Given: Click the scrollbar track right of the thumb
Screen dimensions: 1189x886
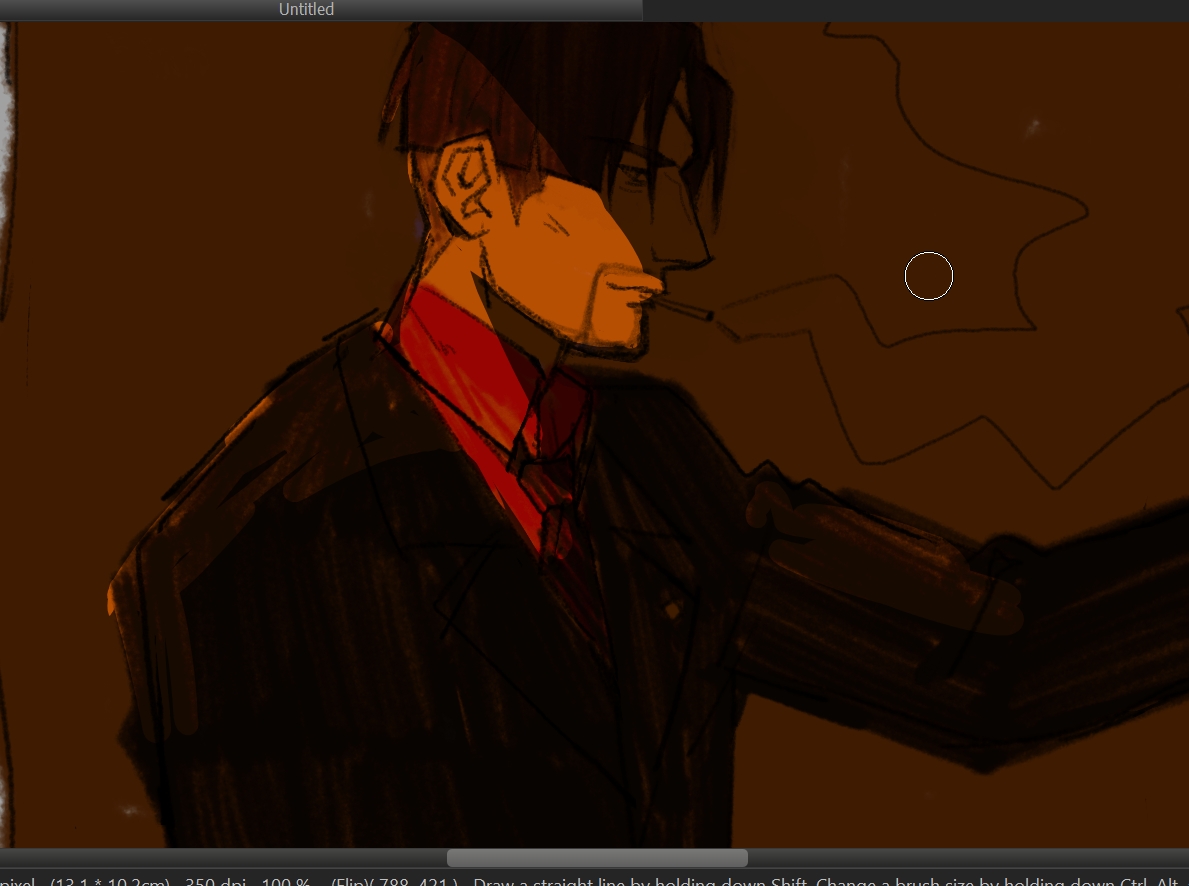Looking at the screenshot, I should click(960, 858).
